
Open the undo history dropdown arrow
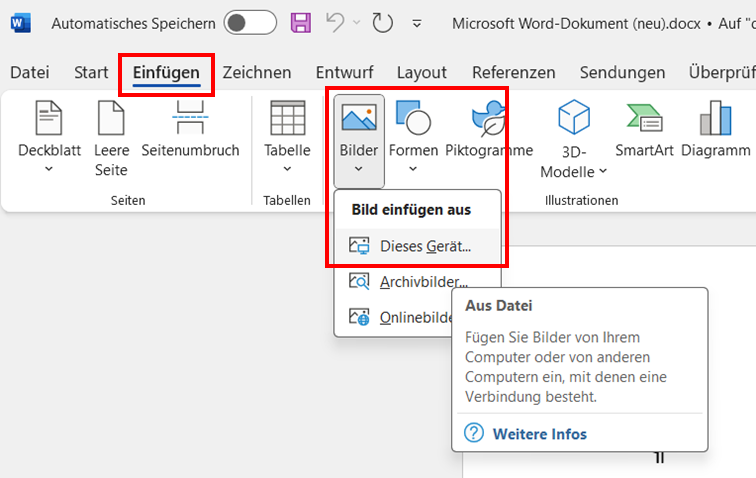coord(357,23)
